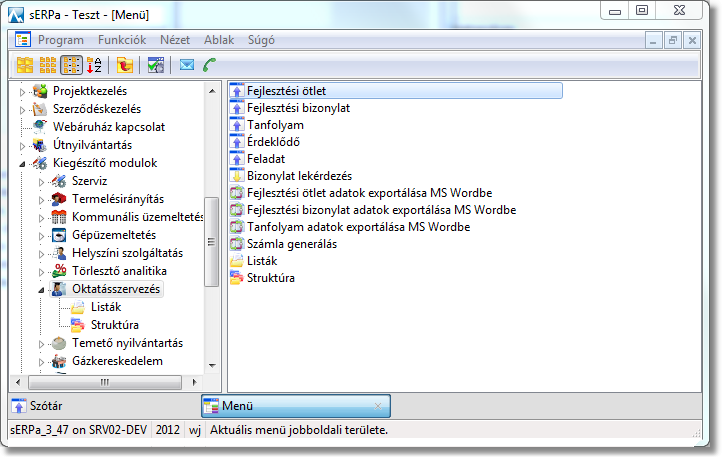The width and height of the screenshot is (722, 459).
Task: Click the Számla generálás icon
Action: point(237,244)
